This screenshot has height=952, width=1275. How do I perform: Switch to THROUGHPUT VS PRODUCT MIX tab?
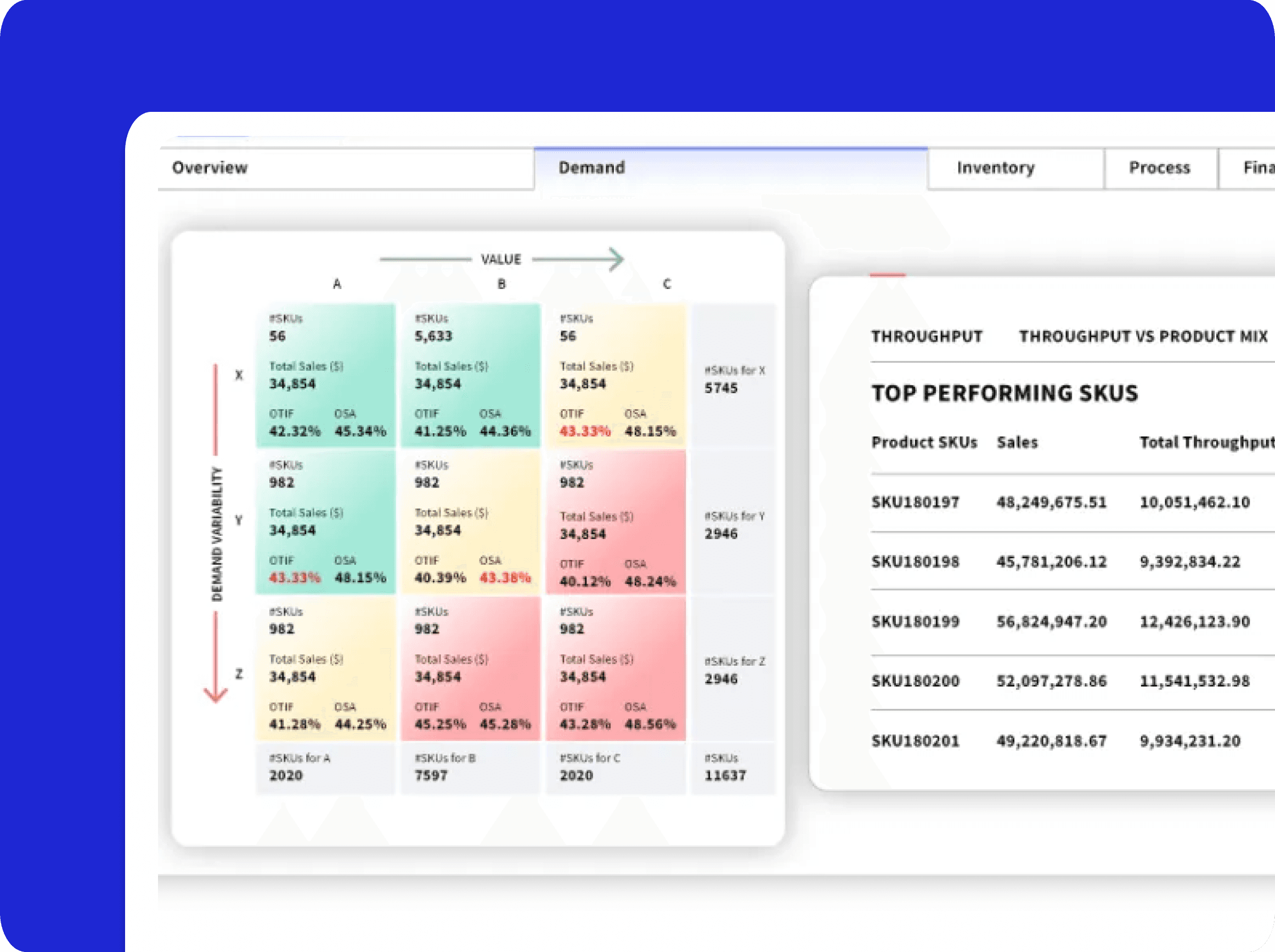pyautogui.click(x=1143, y=337)
